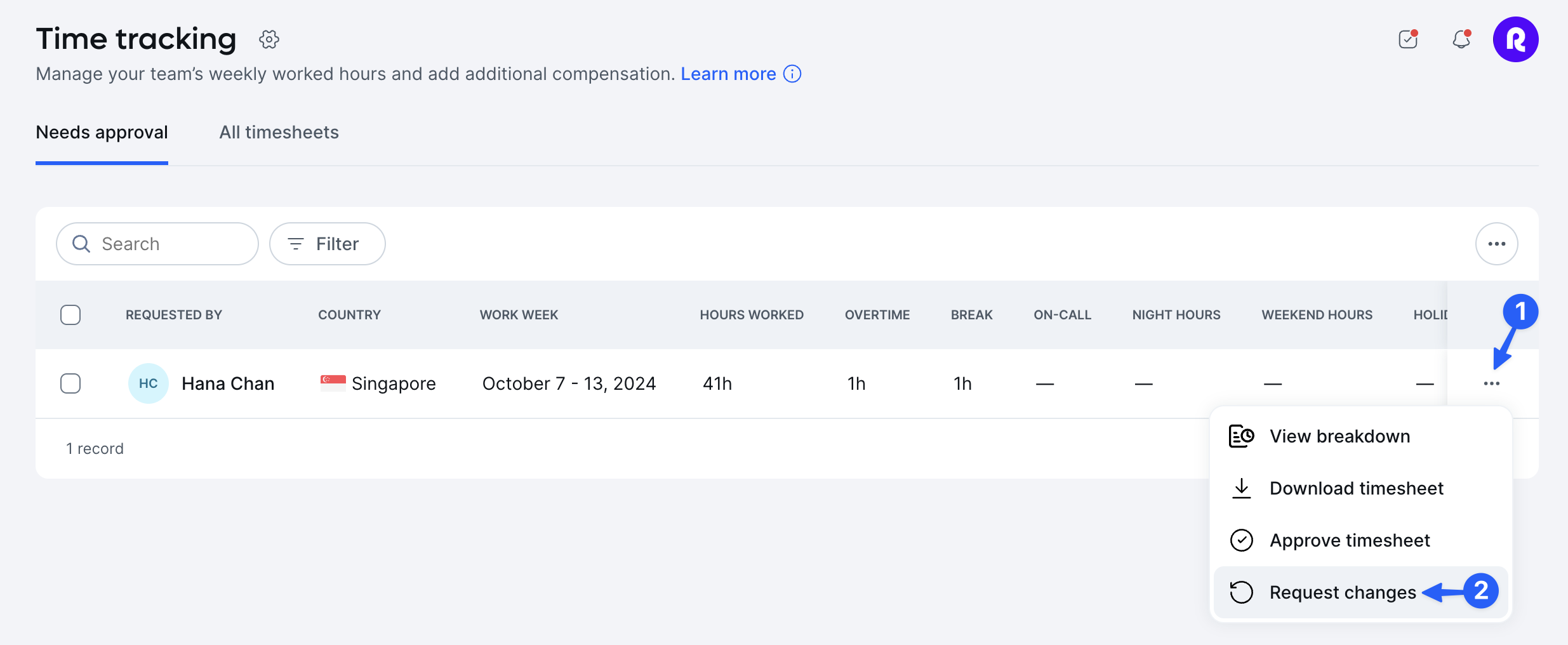Select the Needs approval tab
Viewport: 1568px width, 645px height.
coord(102,132)
